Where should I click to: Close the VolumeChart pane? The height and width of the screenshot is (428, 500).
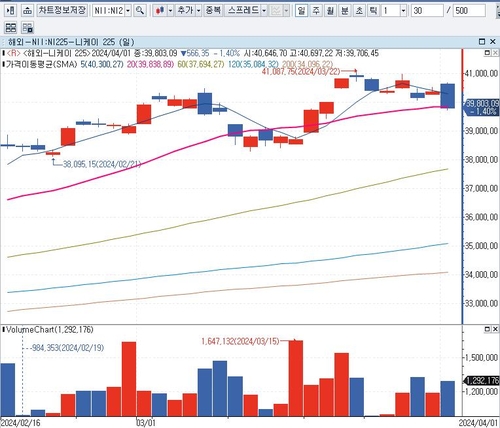coord(495,329)
